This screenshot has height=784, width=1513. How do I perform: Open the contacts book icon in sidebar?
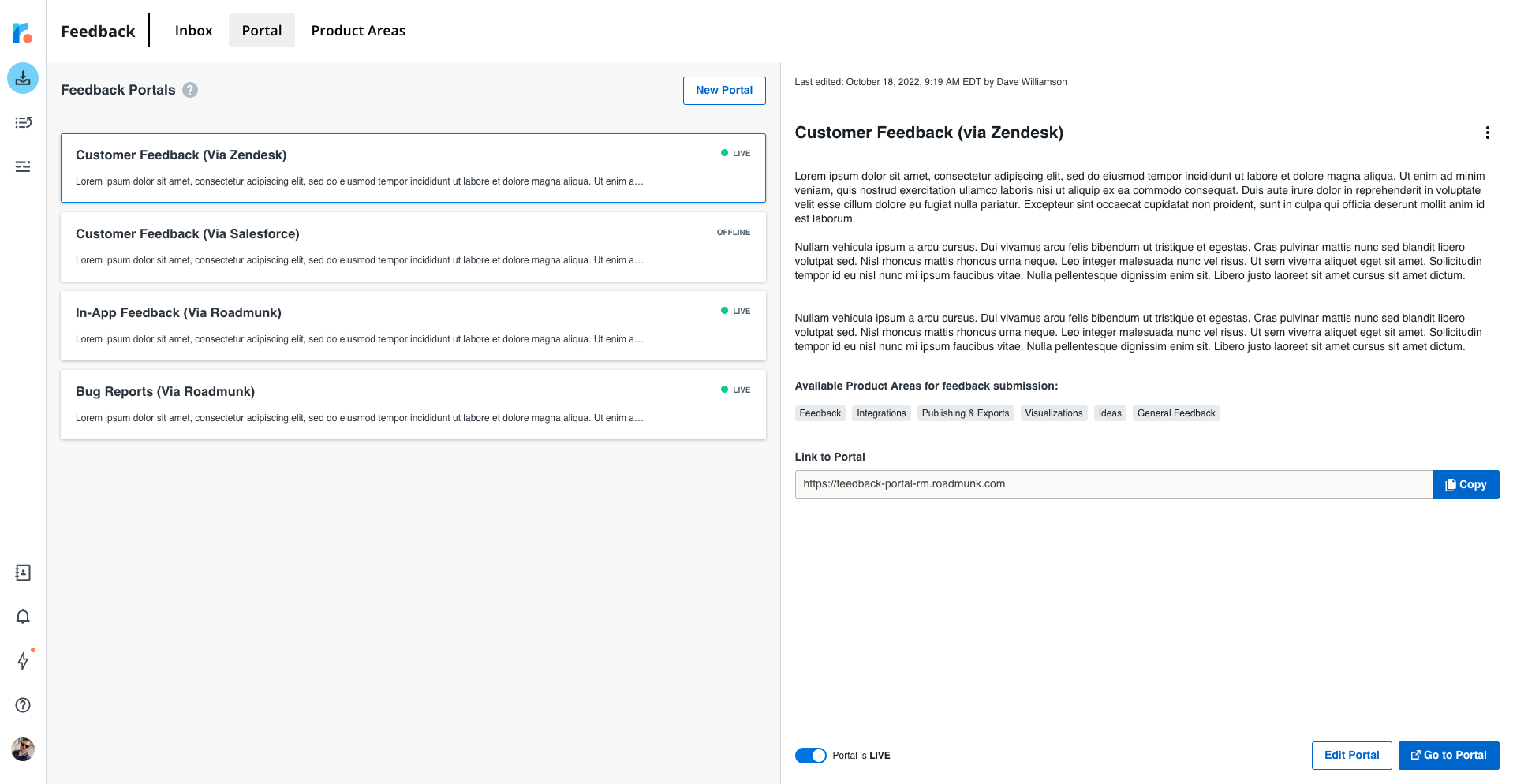[23, 573]
